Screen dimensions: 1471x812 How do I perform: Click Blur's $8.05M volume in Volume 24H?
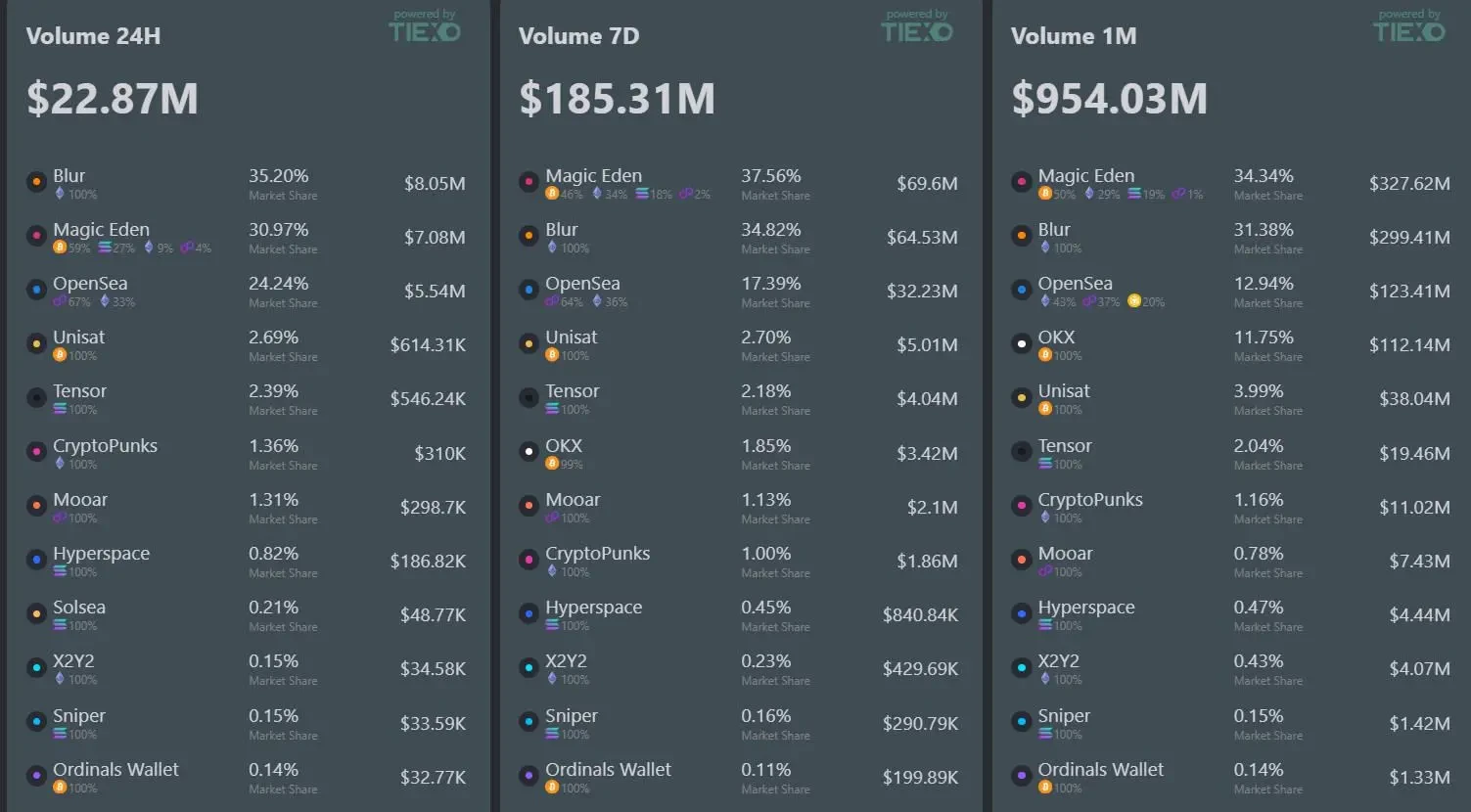click(x=435, y=183)
